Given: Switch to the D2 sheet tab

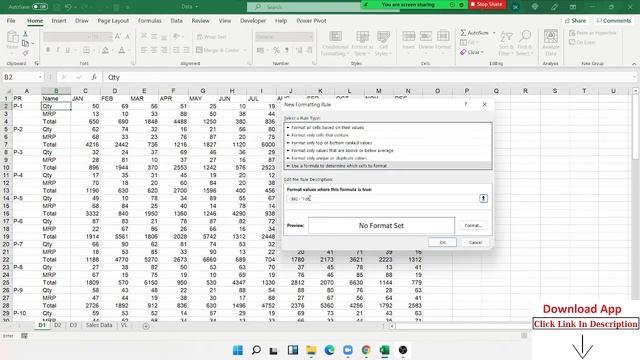Looking at the screenshot, I should [x=58, y=325].
